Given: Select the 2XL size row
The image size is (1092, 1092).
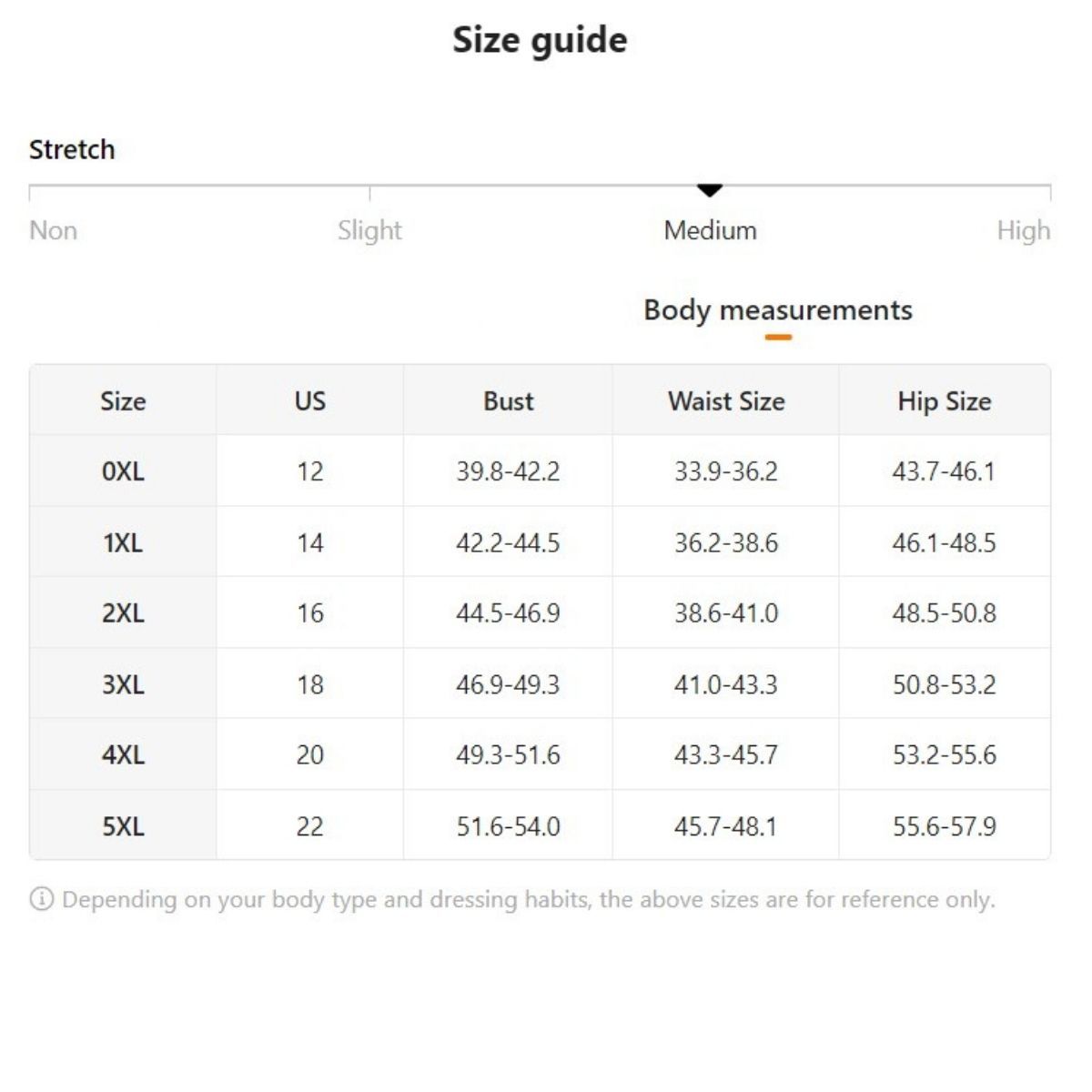Looking at the screenshot, I should [123, 613].
